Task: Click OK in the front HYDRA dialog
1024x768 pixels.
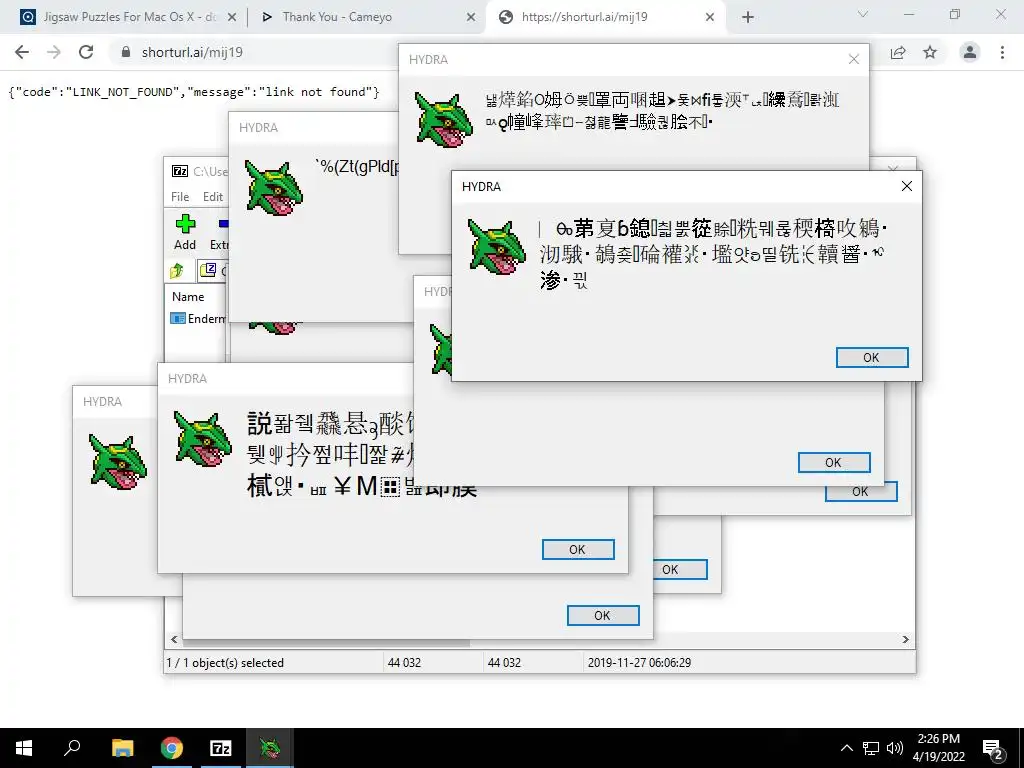Action: click(x=872, y=357)
